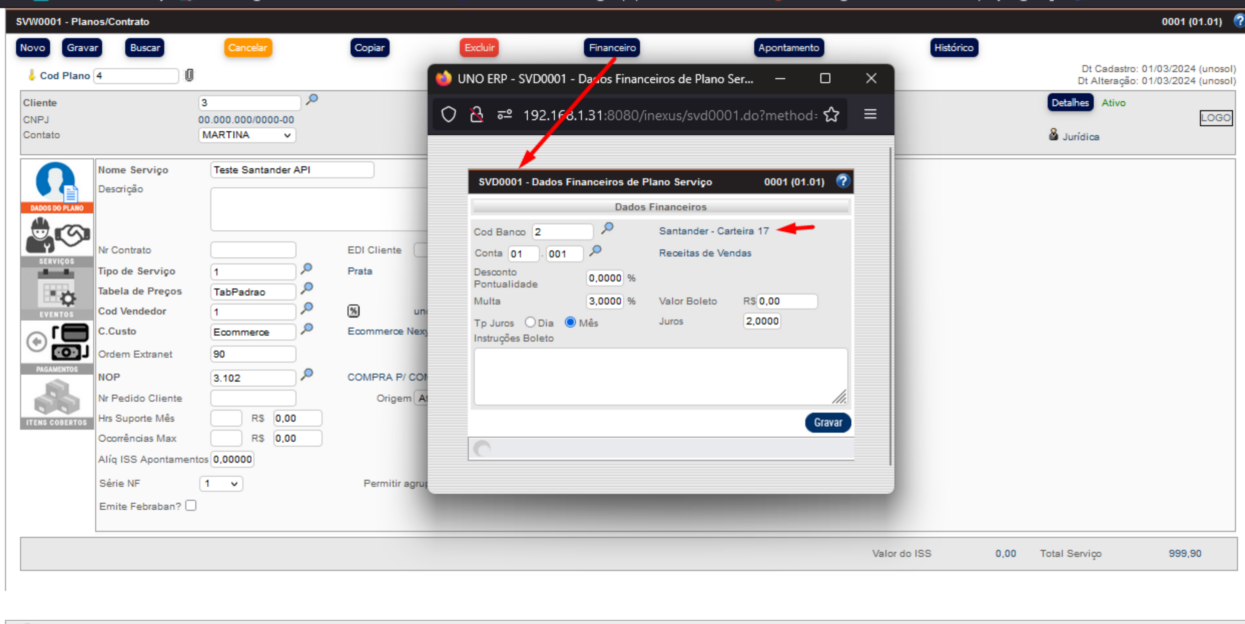Select the Dia radio for Tp Juros
Screen dimensions: 1245x624
pos(530,323)
